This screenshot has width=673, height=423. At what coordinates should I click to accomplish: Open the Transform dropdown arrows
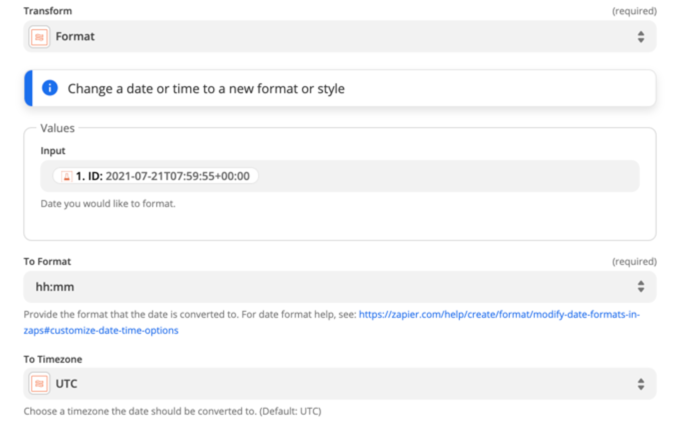(641, 37)
